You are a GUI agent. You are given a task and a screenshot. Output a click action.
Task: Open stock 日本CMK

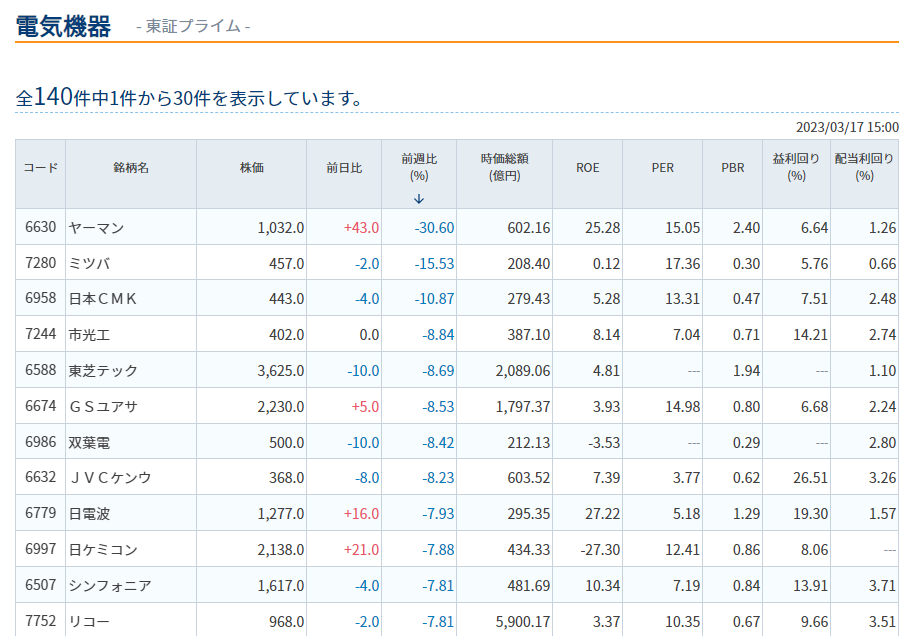[x=103, y=299]
